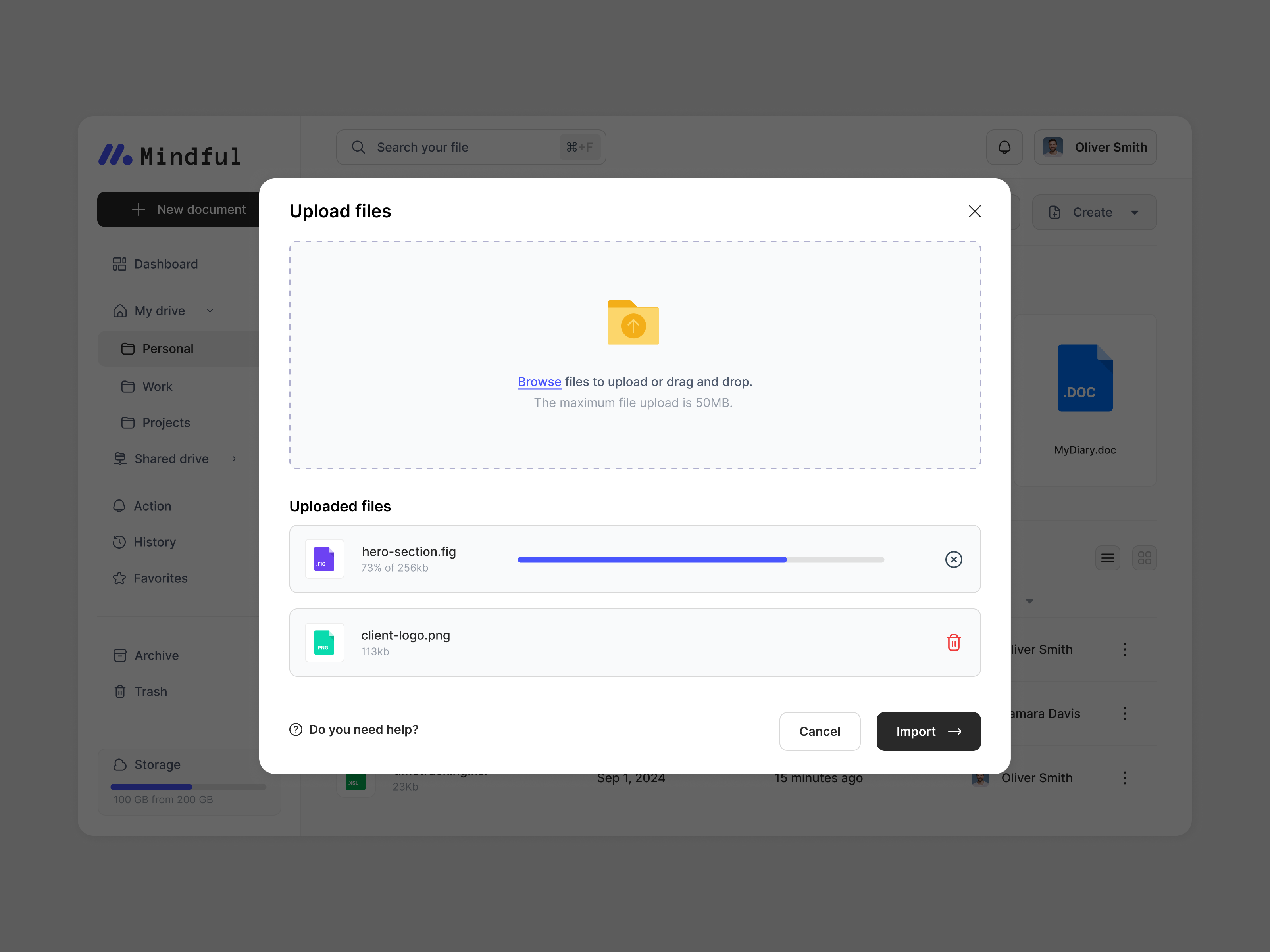This screenshot has height=952, width=1270.
Task: Click the Shared drive icon
Action: (x=119, y=459)
